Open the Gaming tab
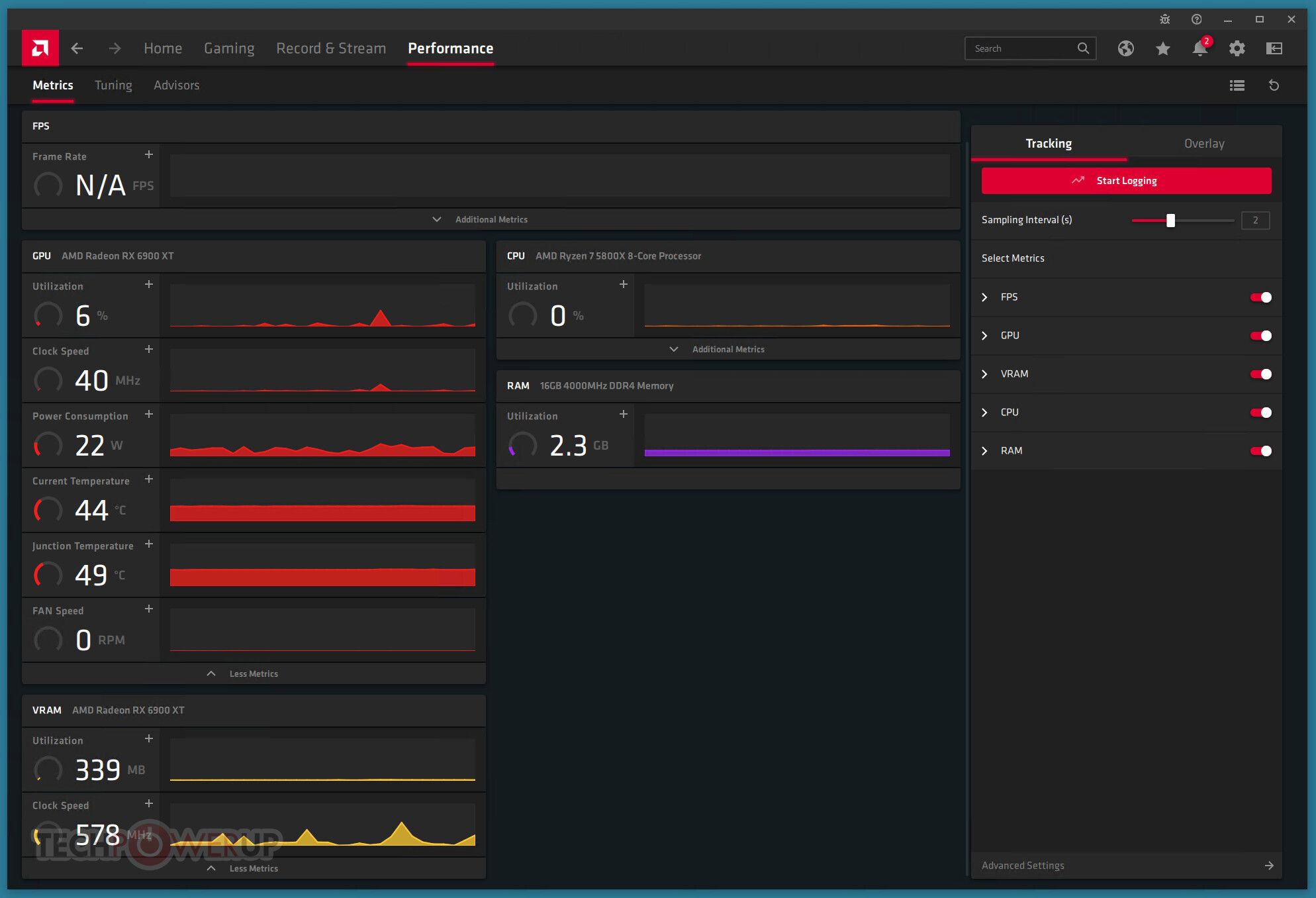The width and height of the screenshot is (1316, 898). [229, 48]
